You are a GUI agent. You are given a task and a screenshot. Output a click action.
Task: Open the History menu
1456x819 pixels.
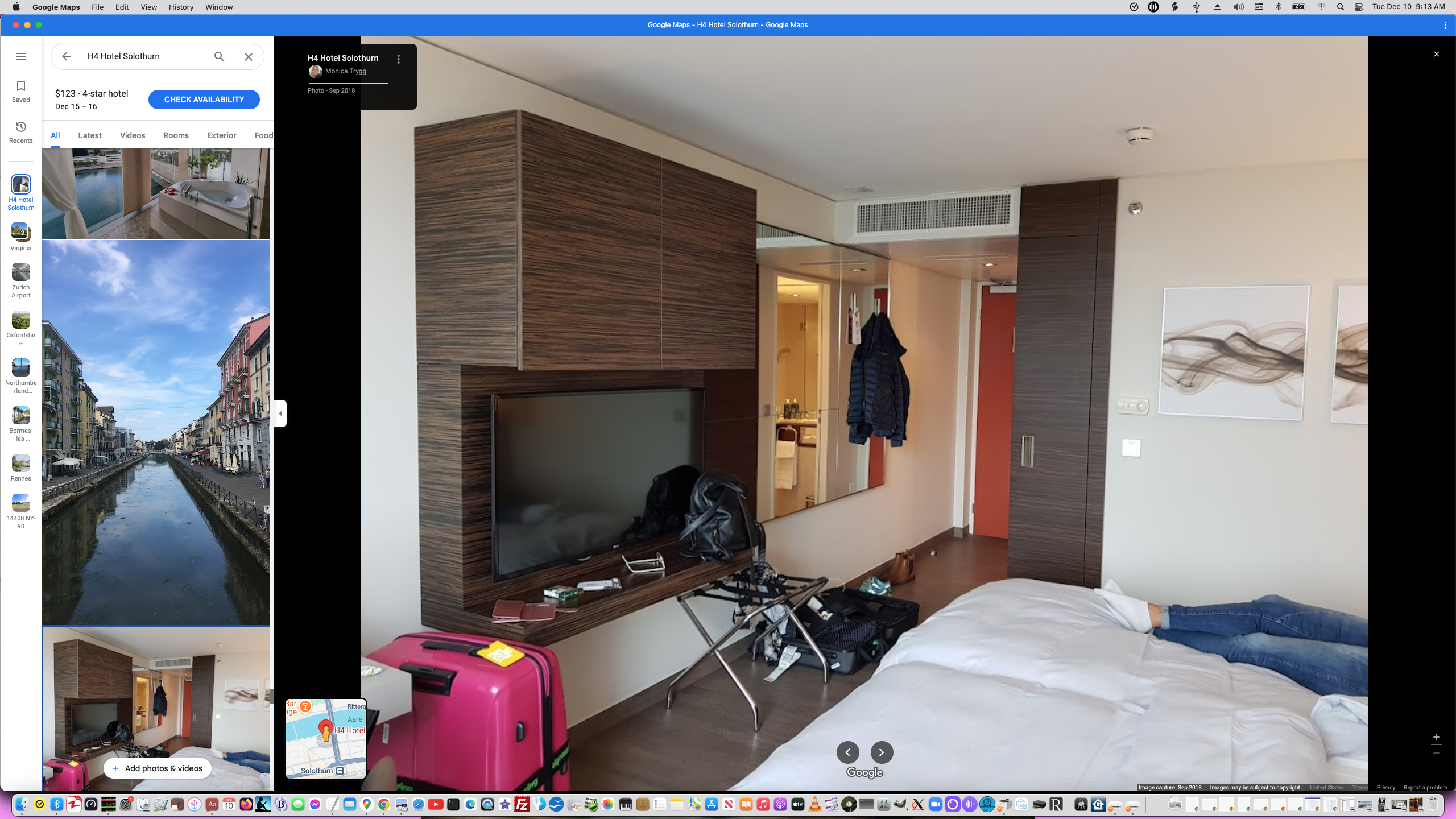point(181,7)
